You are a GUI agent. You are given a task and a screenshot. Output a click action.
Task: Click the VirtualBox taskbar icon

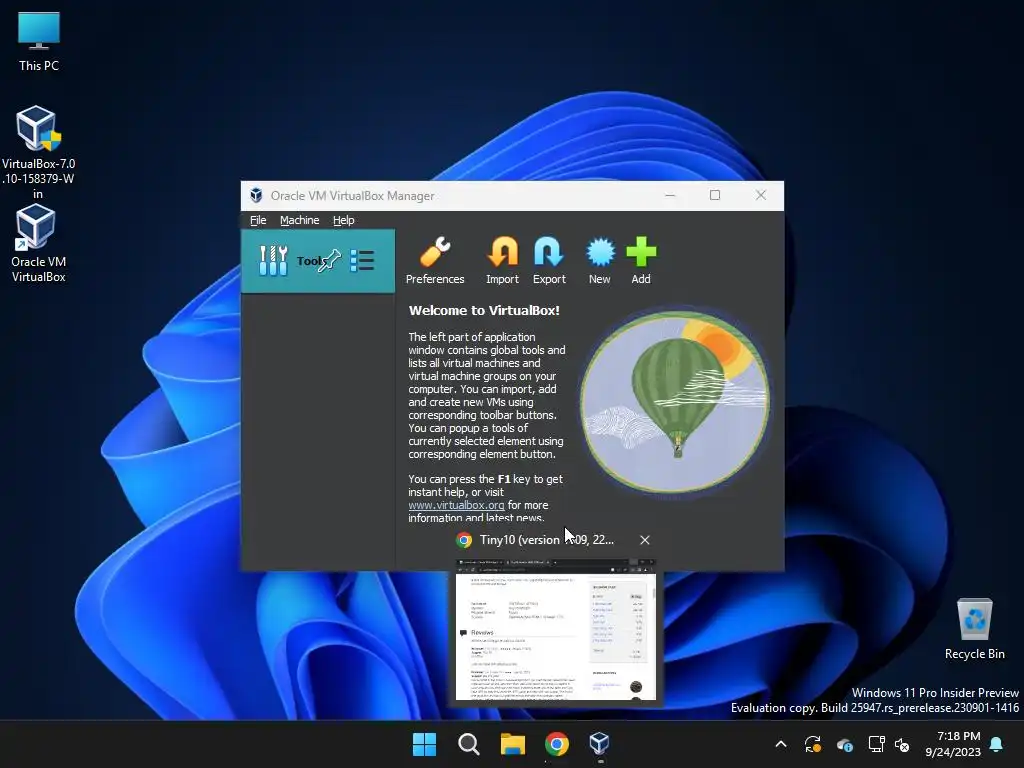pyautogui.click(x=600, y=744)
